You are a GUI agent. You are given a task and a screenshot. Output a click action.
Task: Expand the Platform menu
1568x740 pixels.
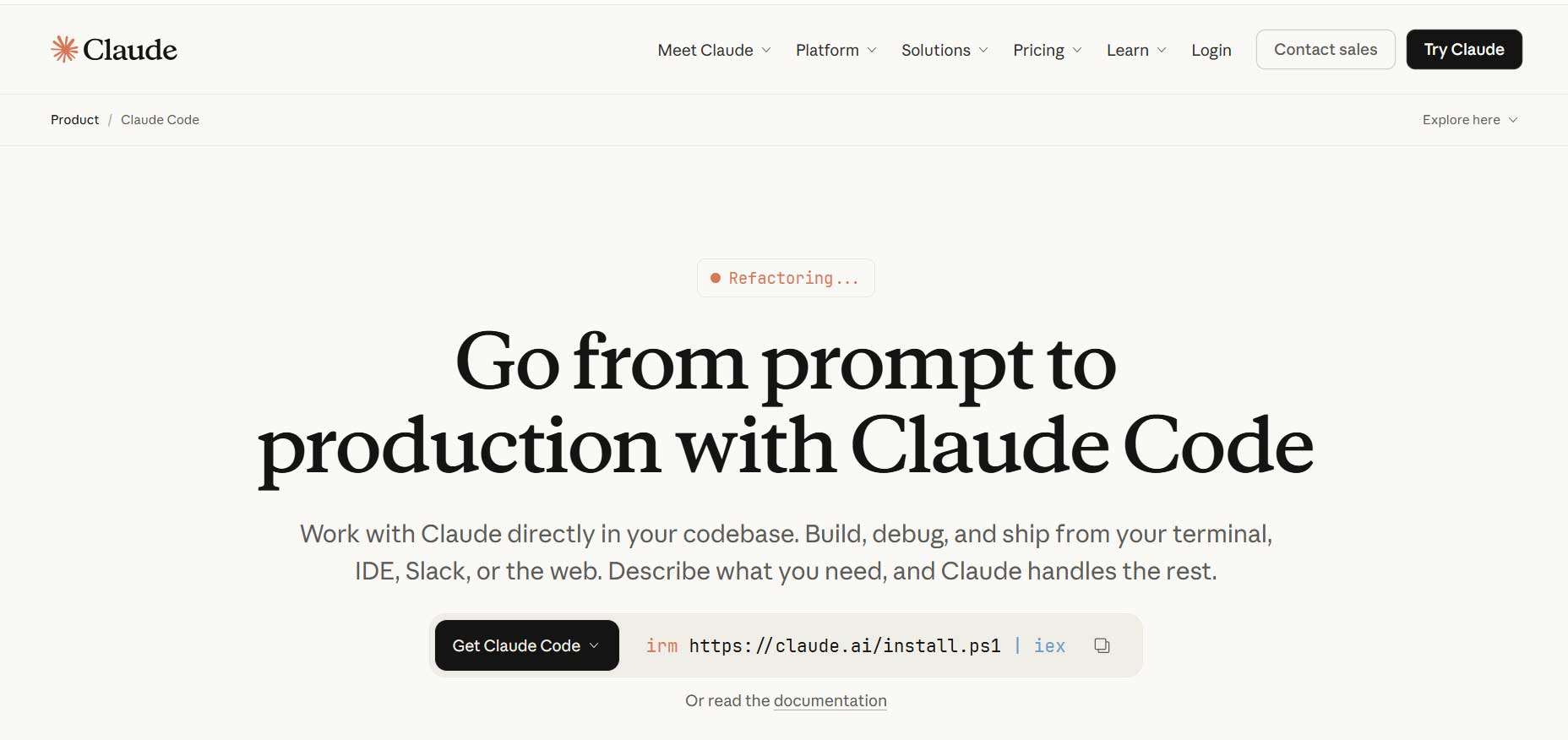[x=835, y=50]
